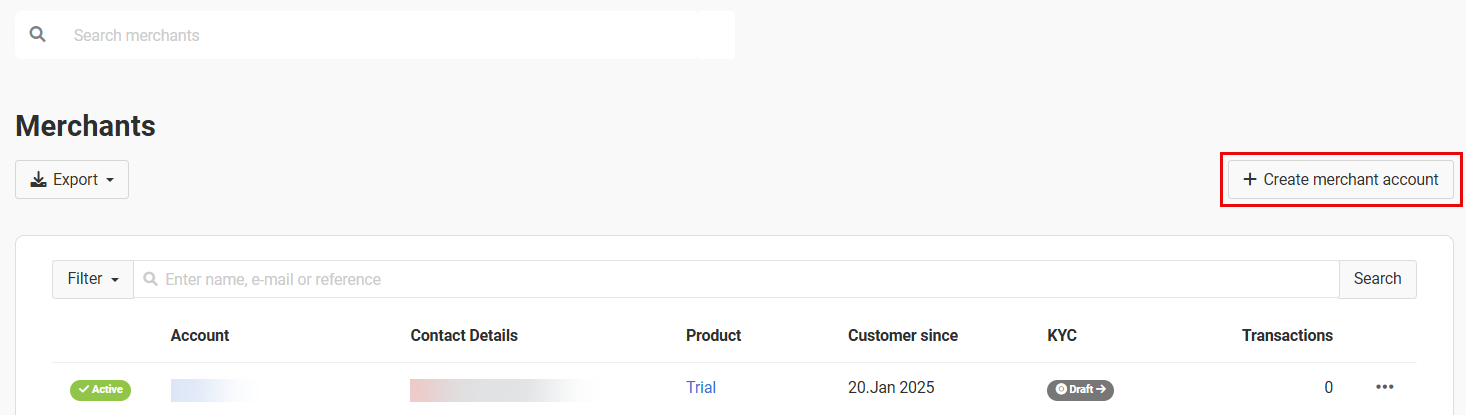Open the Export dropdown caret

pyautogui.click(x=109, y=181)
